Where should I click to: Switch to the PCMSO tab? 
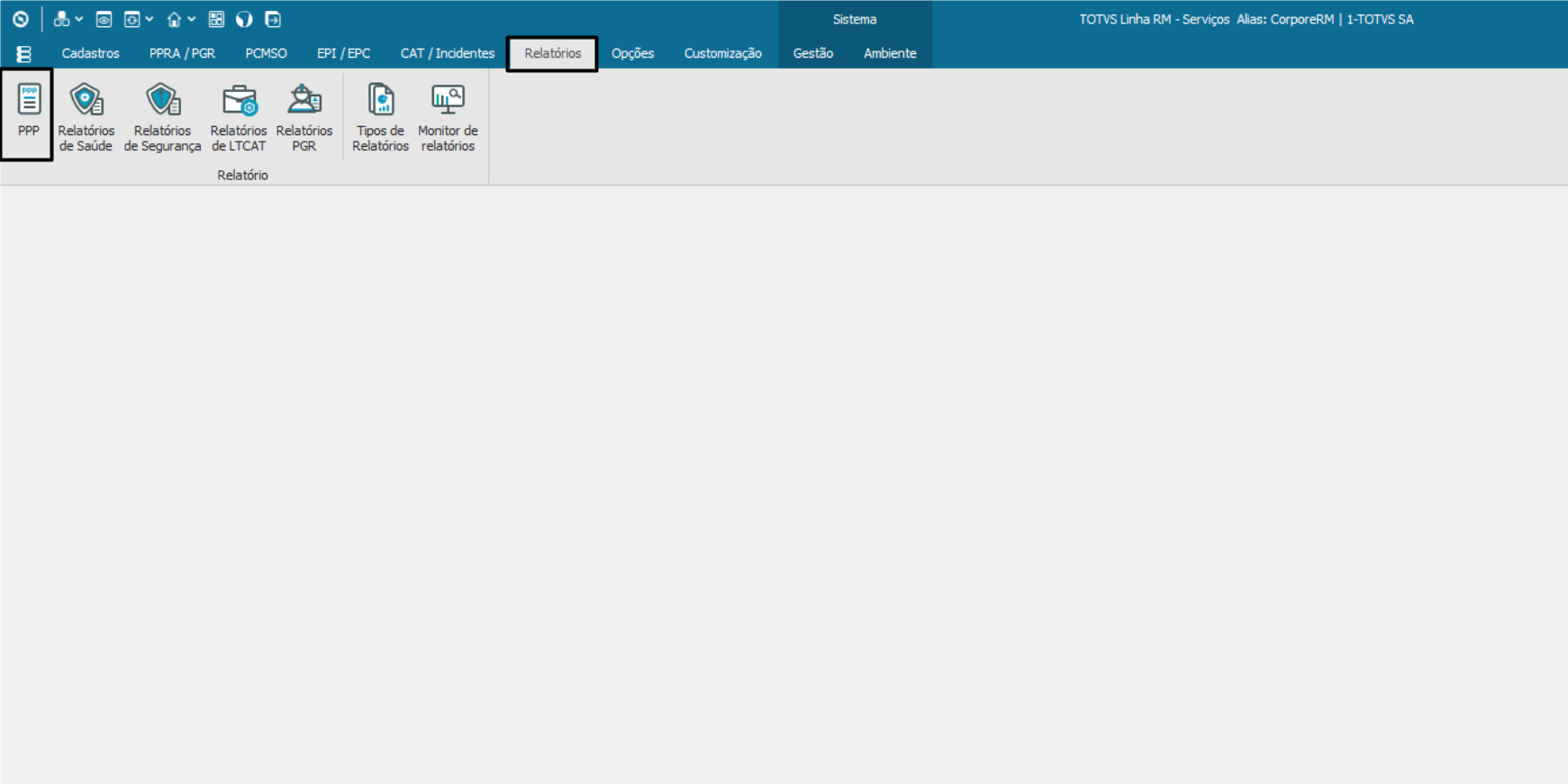pos(266,53)
